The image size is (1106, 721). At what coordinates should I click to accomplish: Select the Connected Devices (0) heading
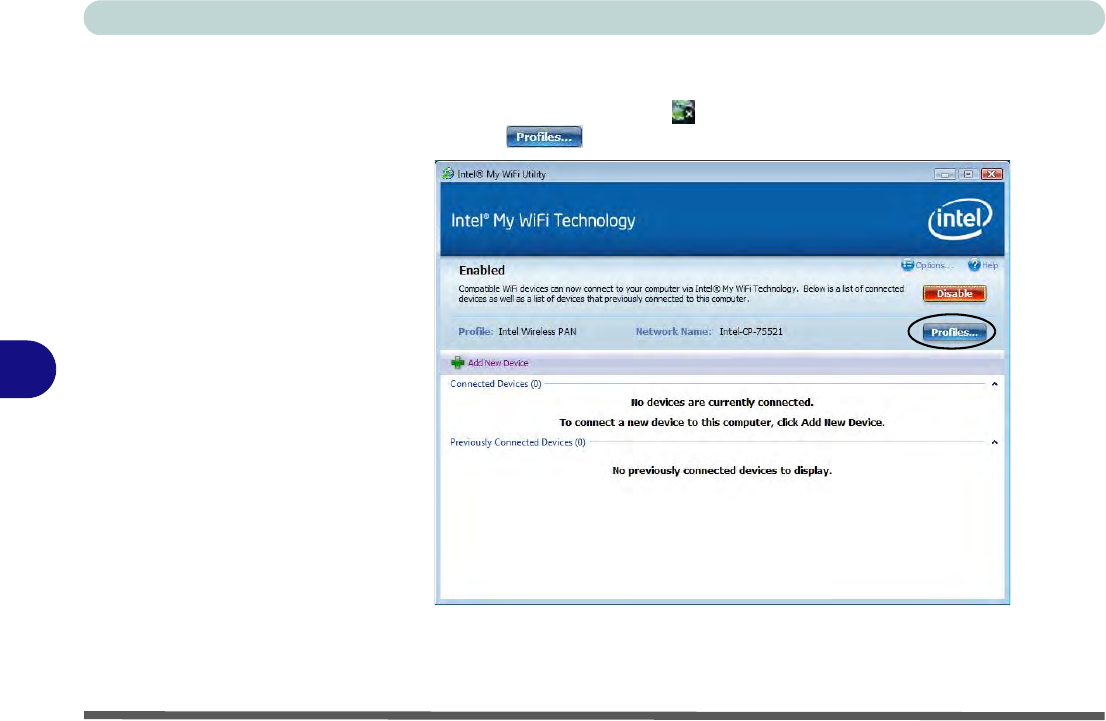(x=496, y=384)
